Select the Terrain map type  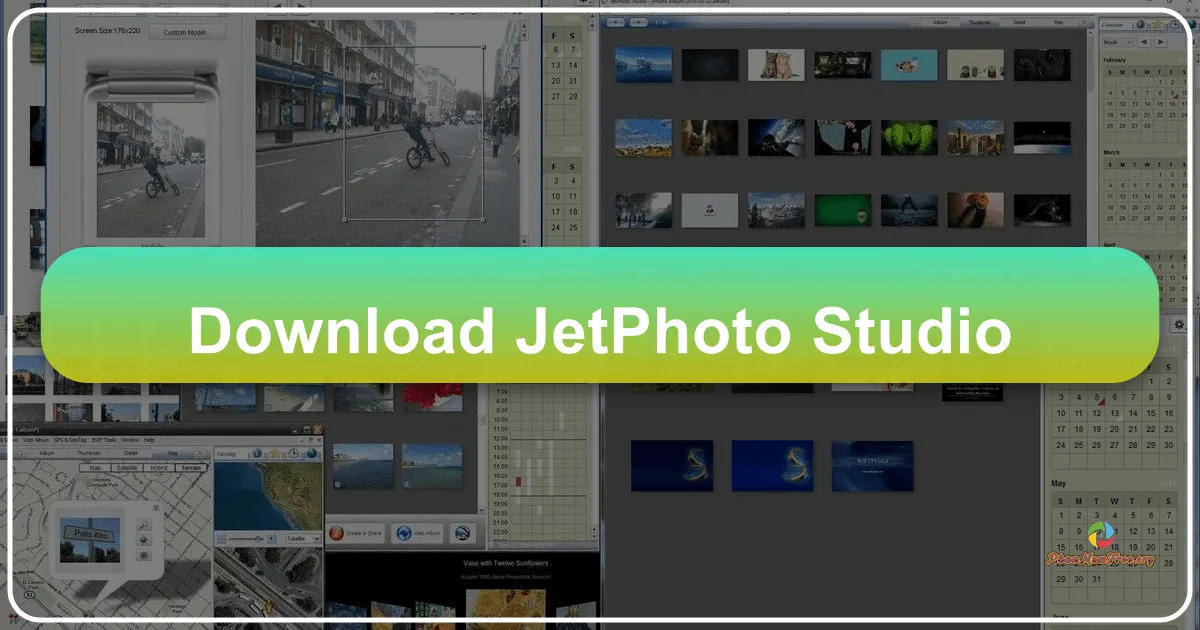(190, 468)
